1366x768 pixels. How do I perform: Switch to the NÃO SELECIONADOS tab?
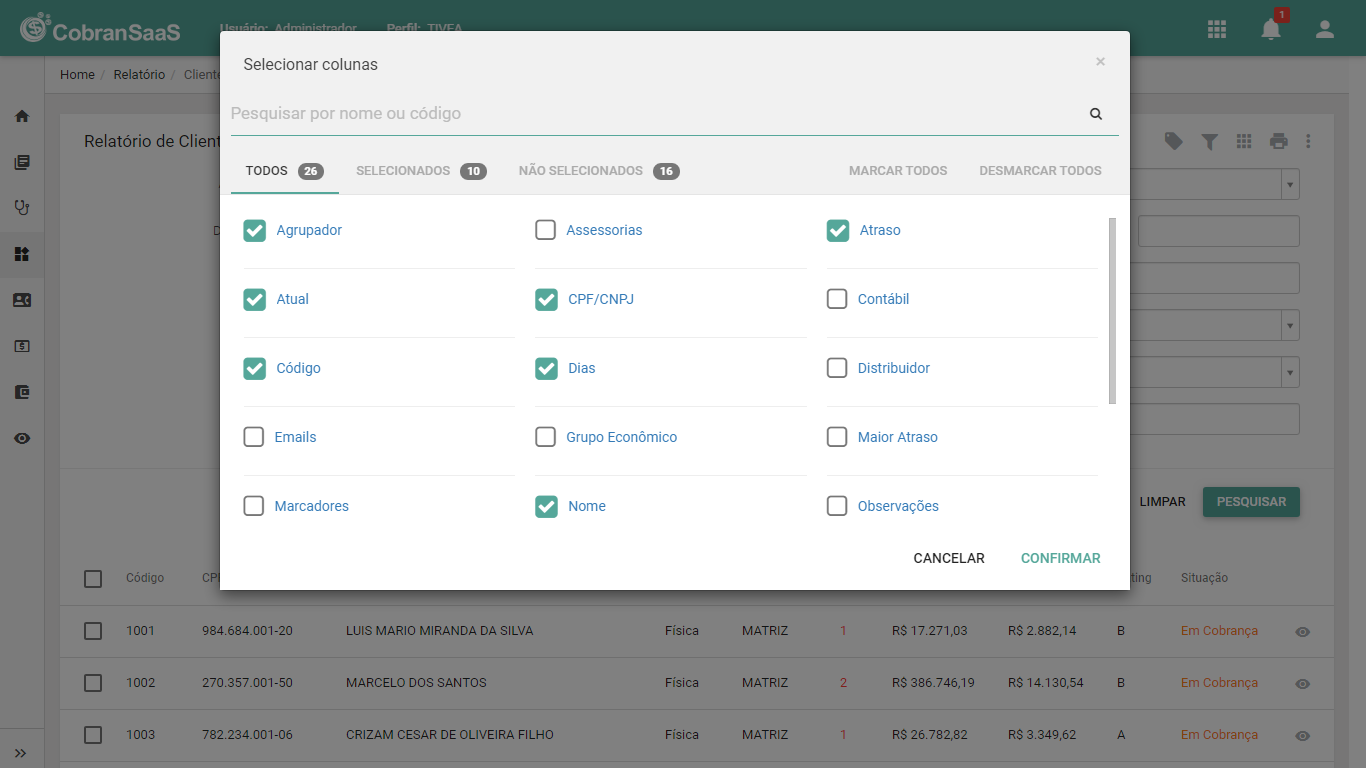coord(599,171)
